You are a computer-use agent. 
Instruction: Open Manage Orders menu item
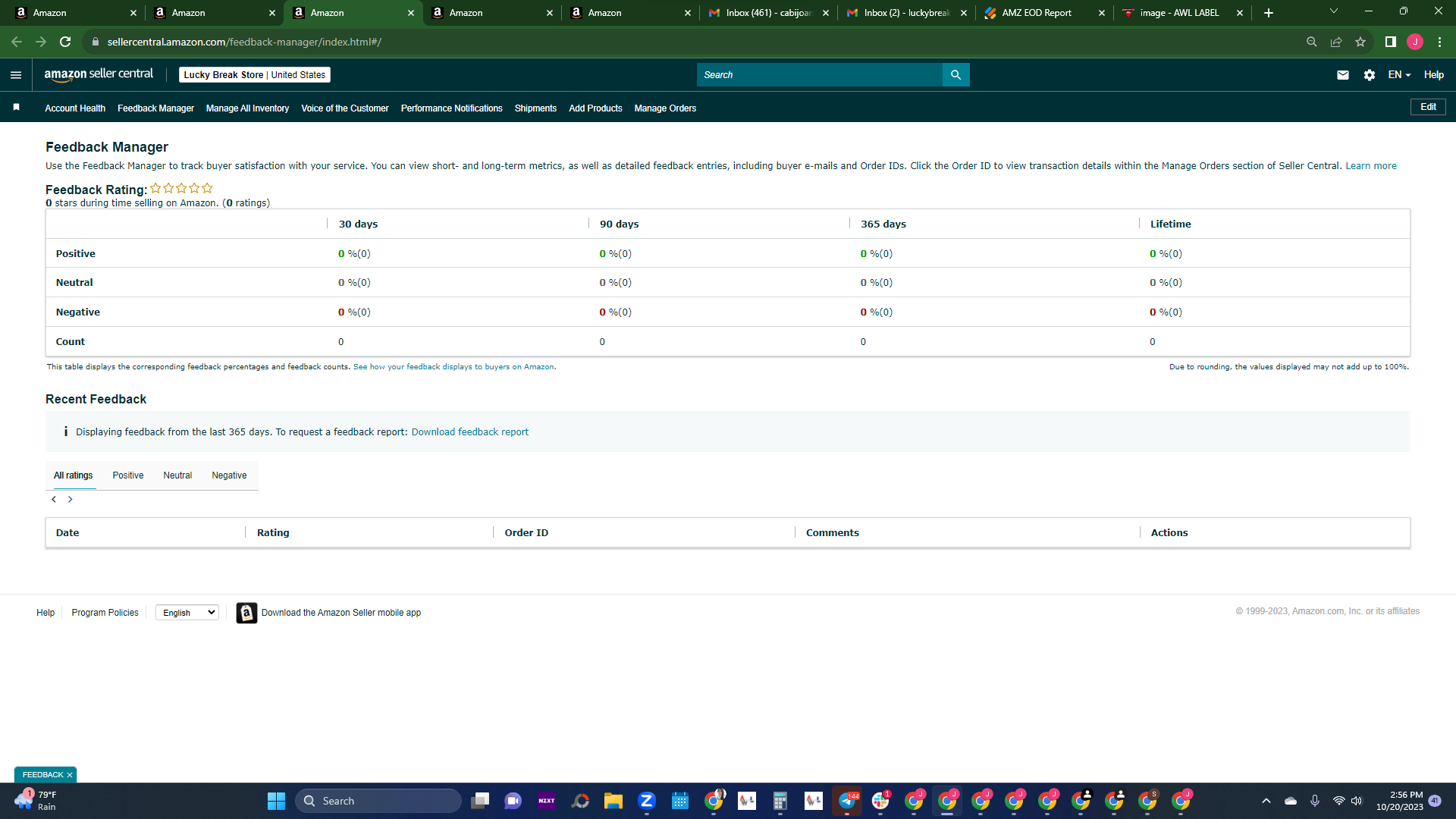(665, 108)
